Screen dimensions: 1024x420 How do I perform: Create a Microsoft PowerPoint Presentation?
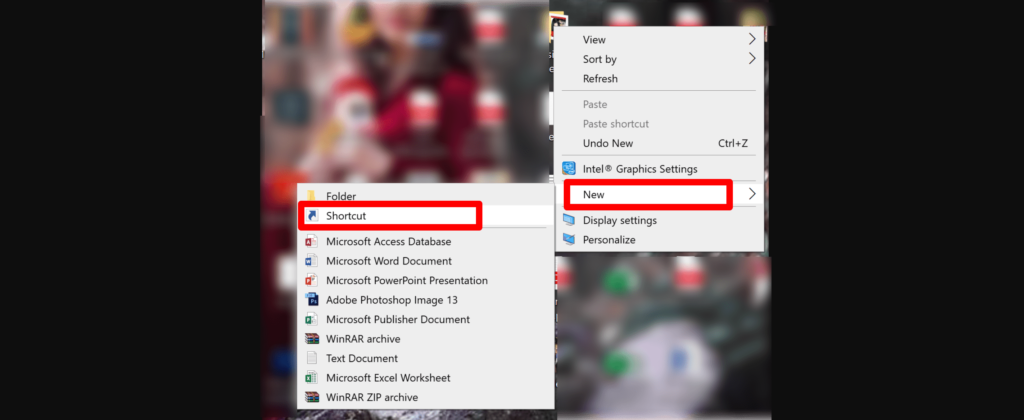[x=425, y=281]
